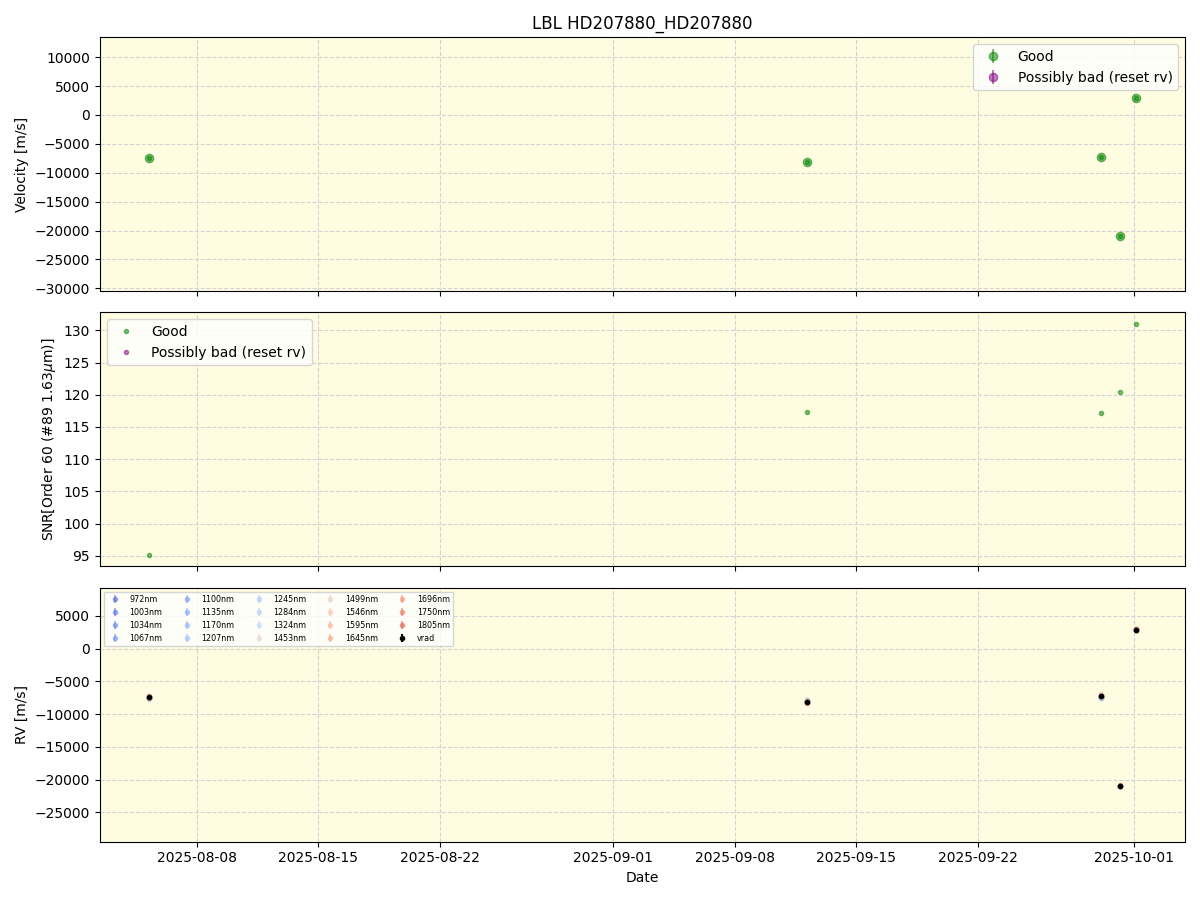Click the 1499nm legend marker
The width and height of the screenshot is (1200, 900).
coord(331,599)
